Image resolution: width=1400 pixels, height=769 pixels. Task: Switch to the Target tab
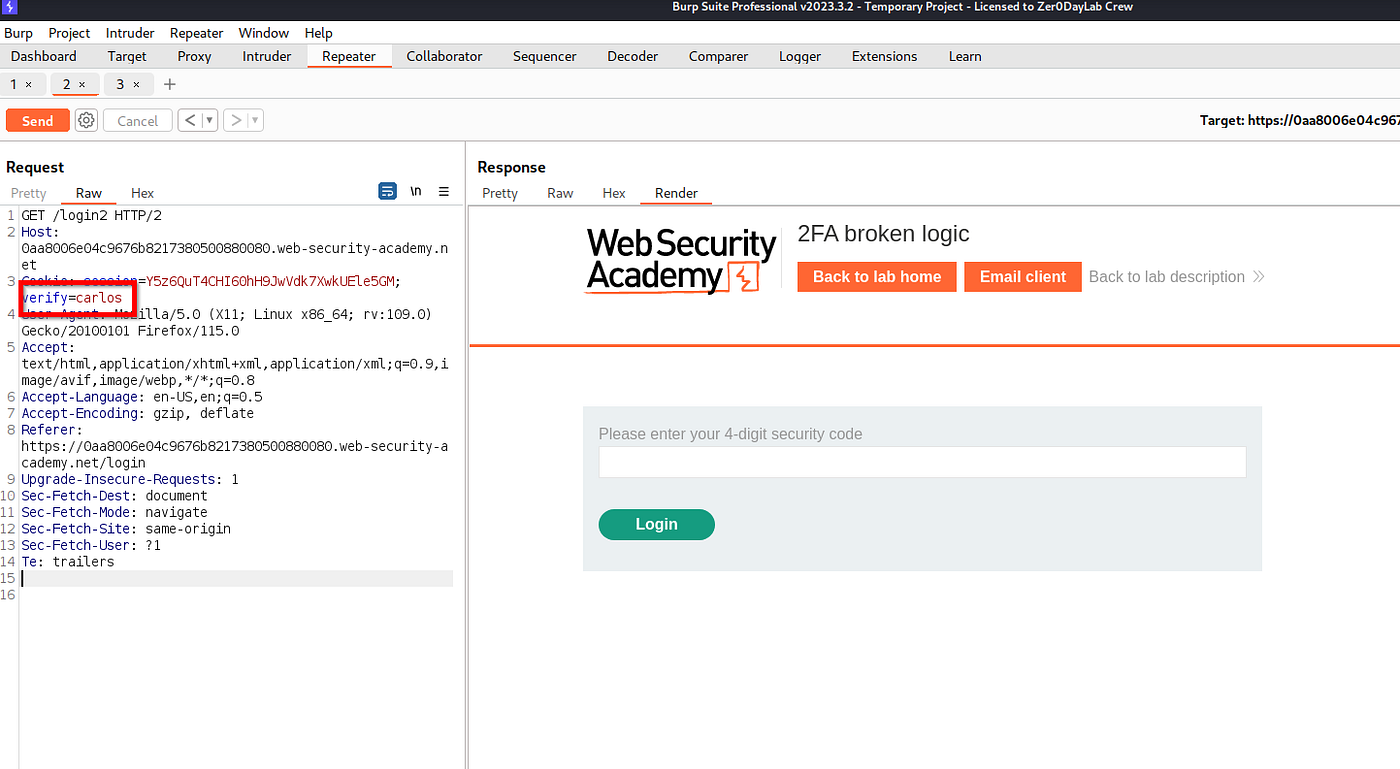point(127,56)
